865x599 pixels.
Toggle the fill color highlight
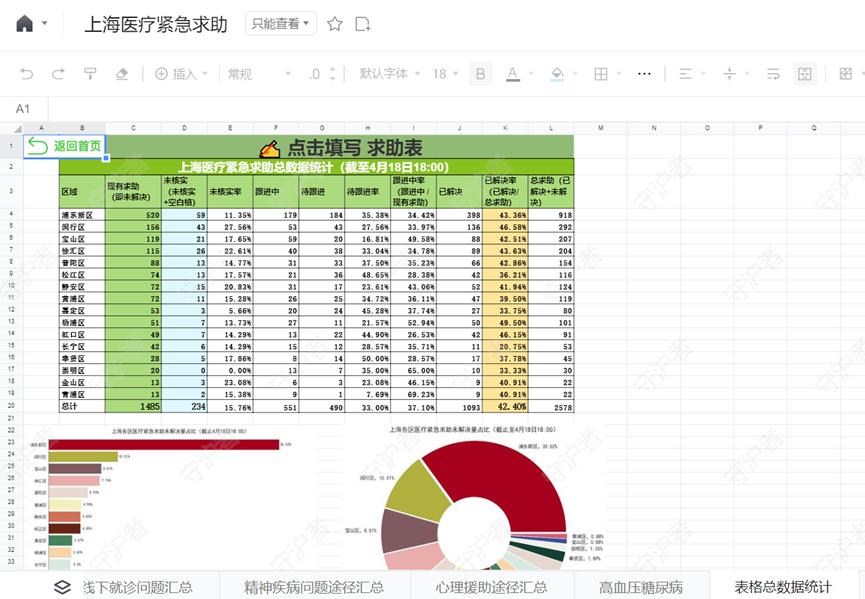point(557,73)
